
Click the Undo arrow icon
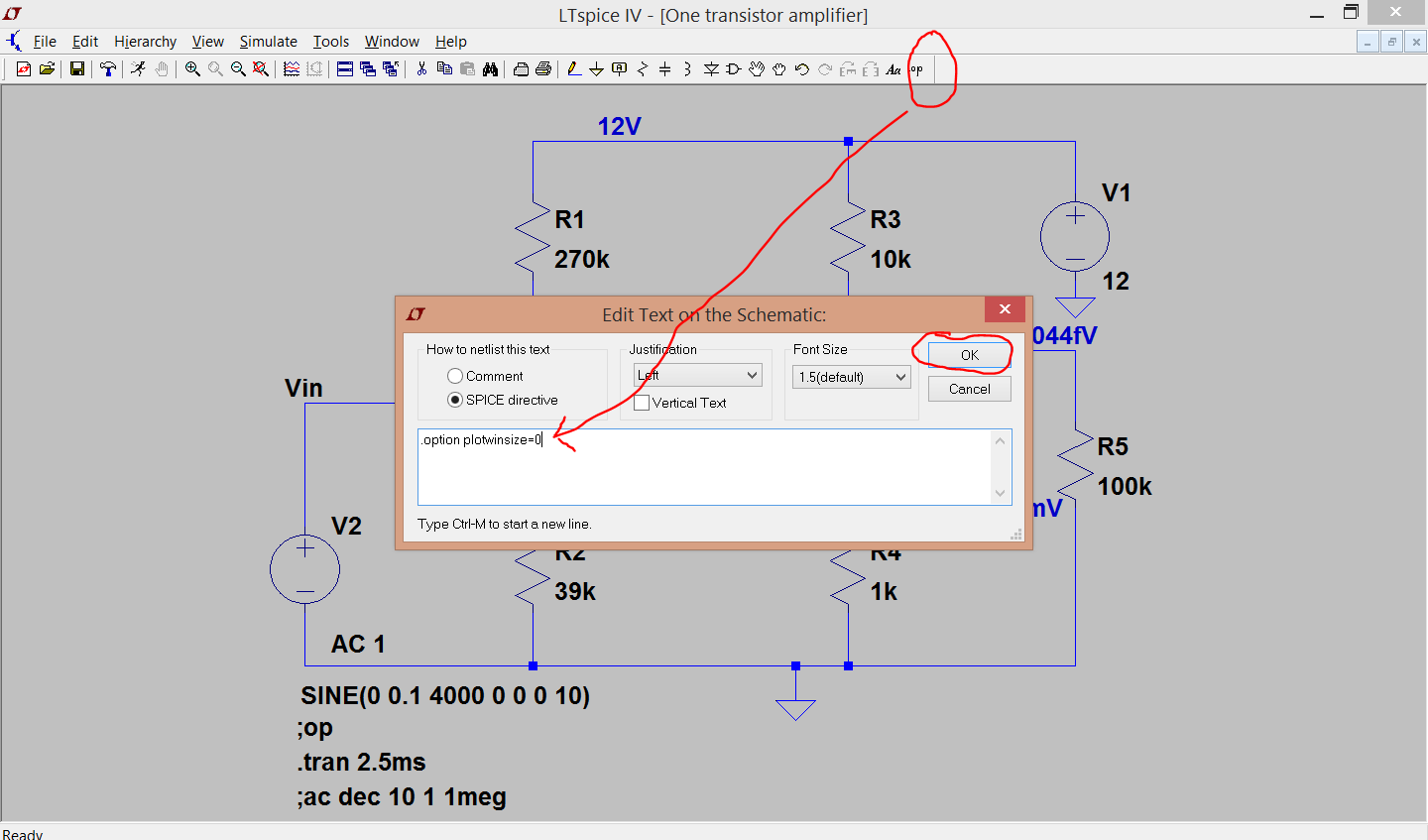pos(802,69)
